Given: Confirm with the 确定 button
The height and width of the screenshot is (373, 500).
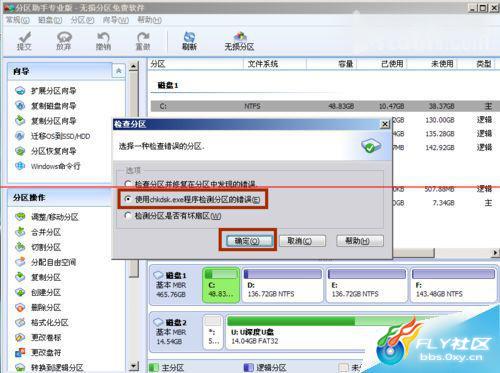Looking at the screenshot, I should pos(247,241).
